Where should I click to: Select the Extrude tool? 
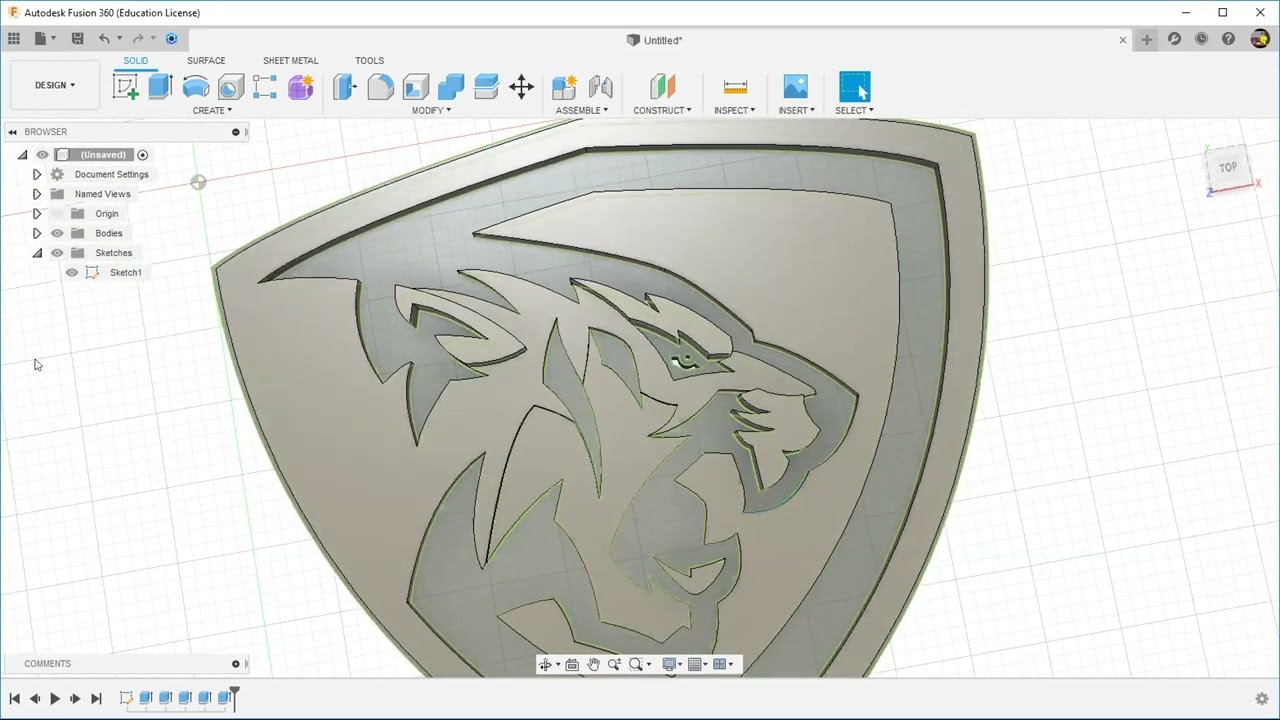click(x=160, y=87)
